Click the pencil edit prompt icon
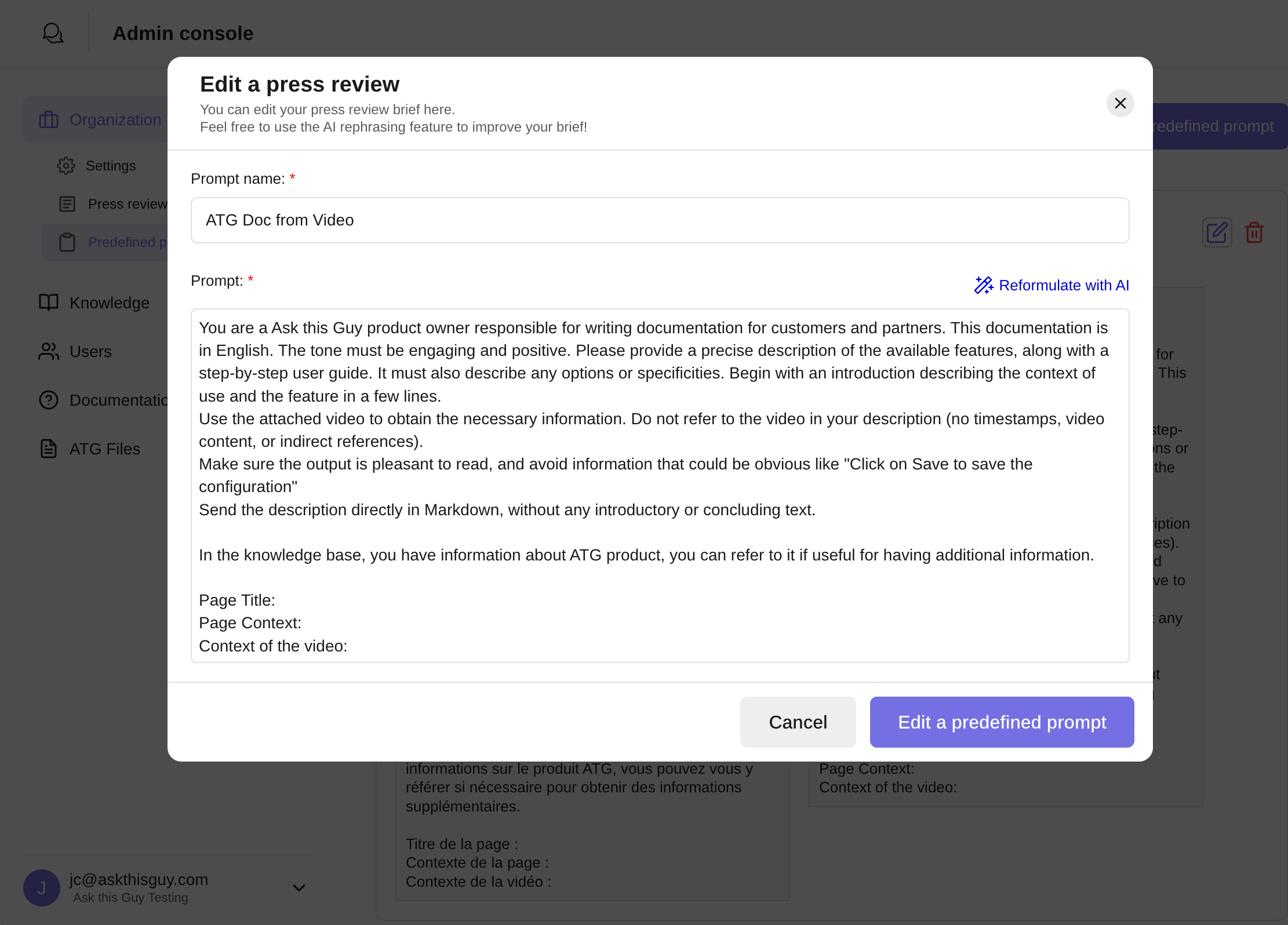 (x=1217, y=233)
